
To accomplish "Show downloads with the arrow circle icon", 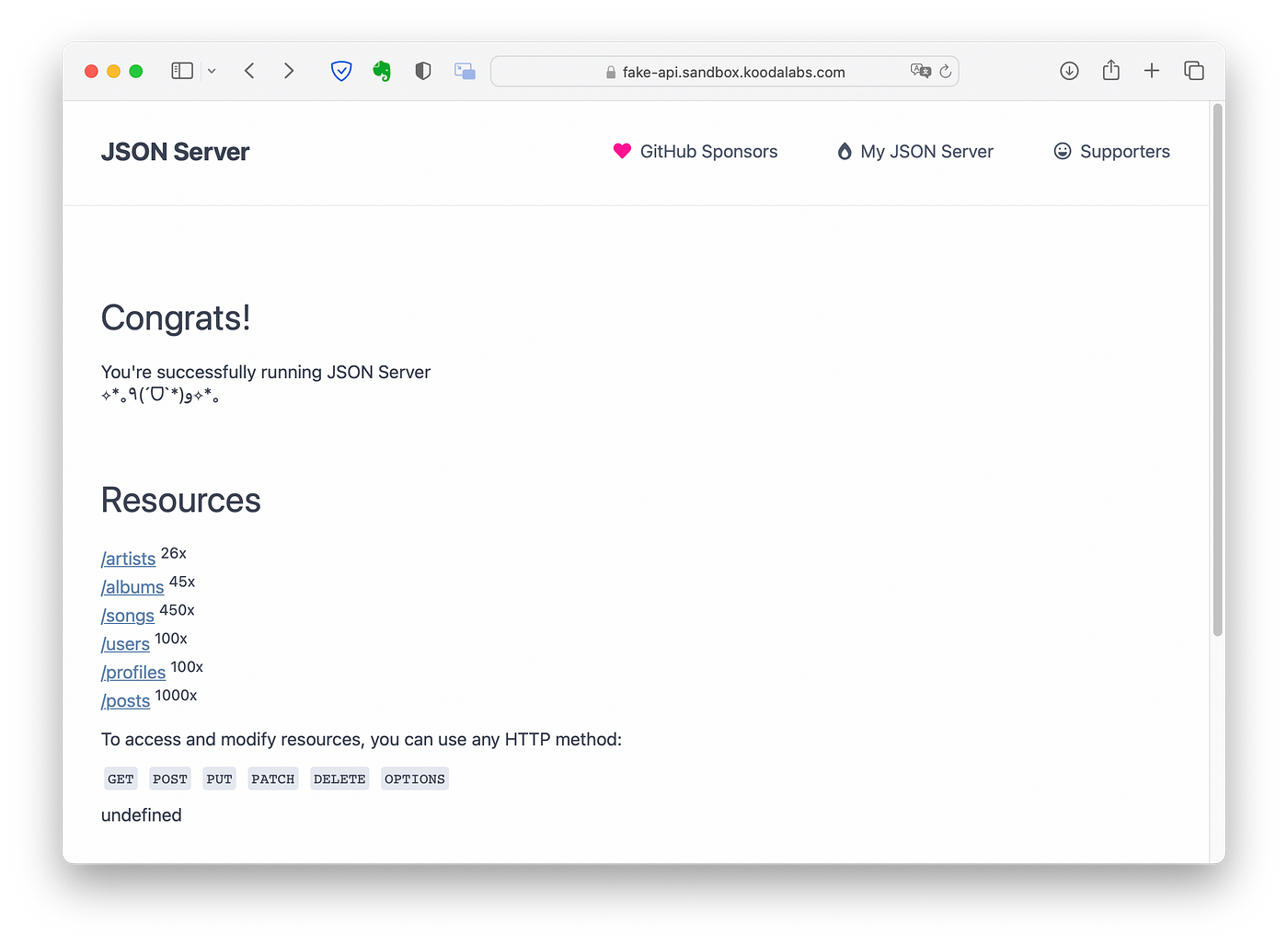I will (x=1069, y=71).
